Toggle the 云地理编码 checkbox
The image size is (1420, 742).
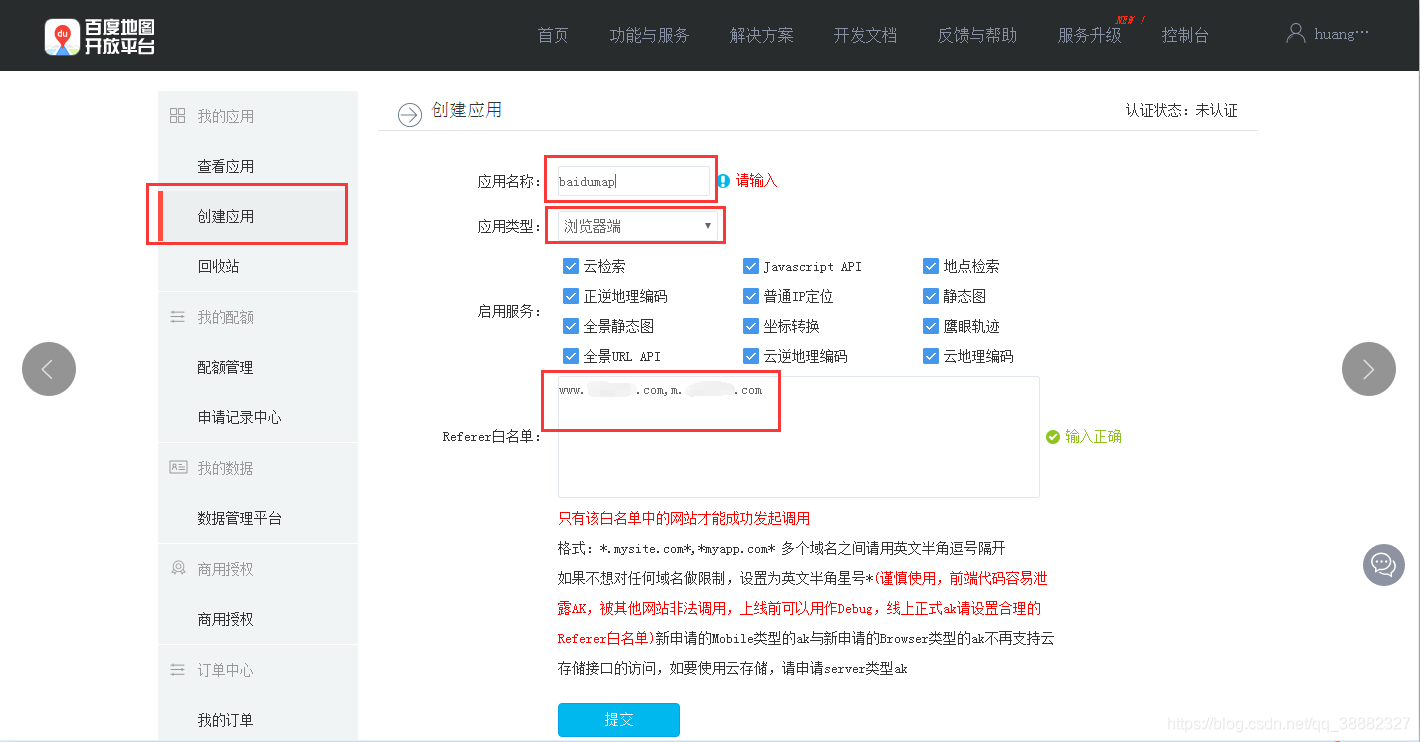pyautogui.click(x=931, y=356)
